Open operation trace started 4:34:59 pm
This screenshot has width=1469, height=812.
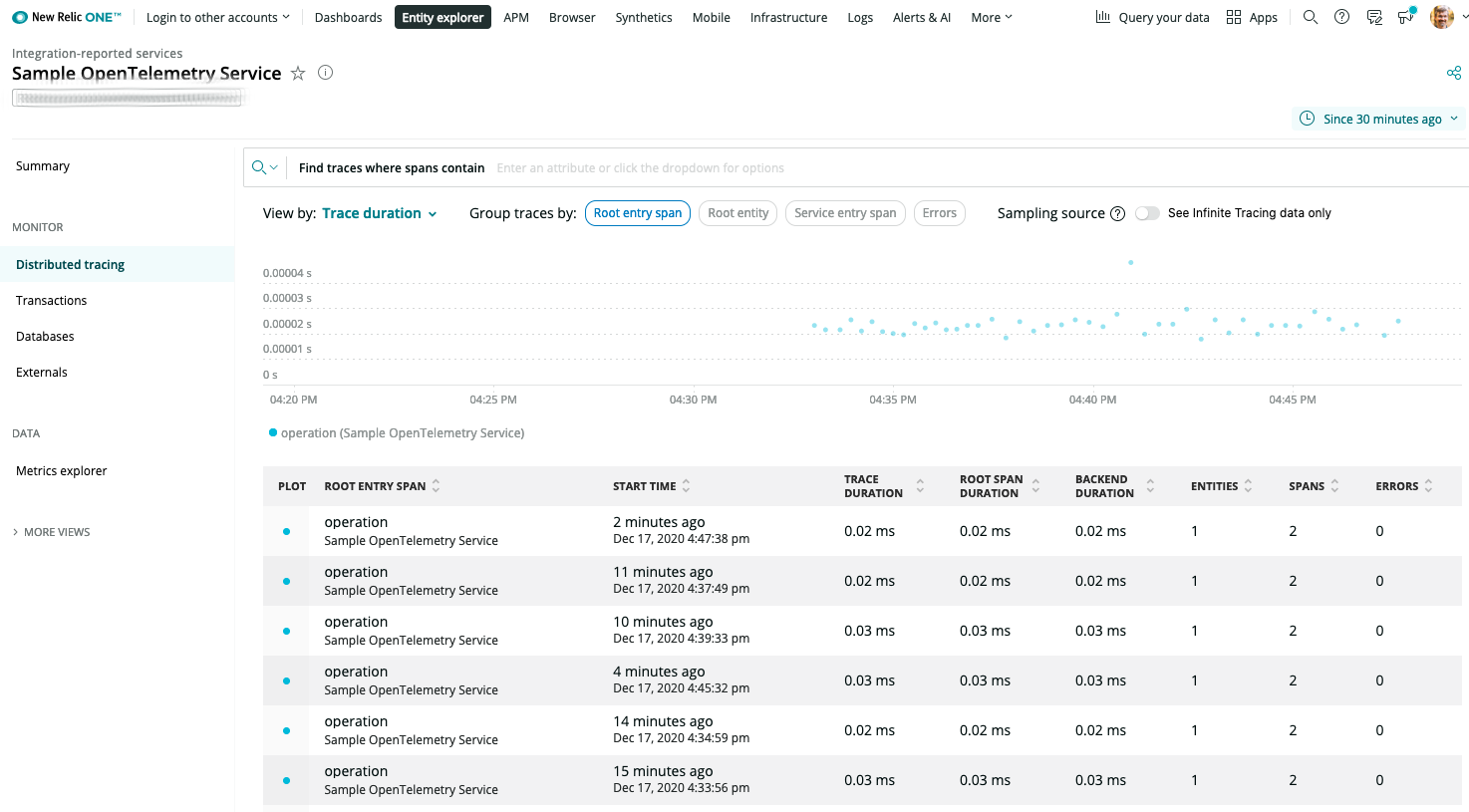click(x=862, y=730)
